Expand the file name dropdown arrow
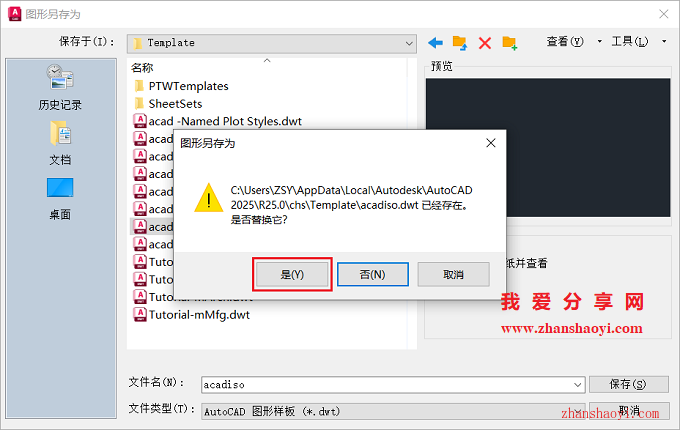Image resolution: width=680 pixels, height=430 pixels. click(577, 384)
